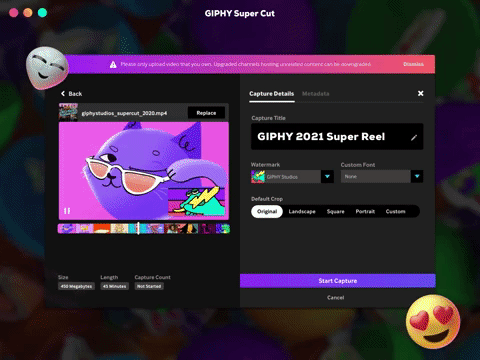Click the pencil edit icon in Capture Title

(414, 137)
